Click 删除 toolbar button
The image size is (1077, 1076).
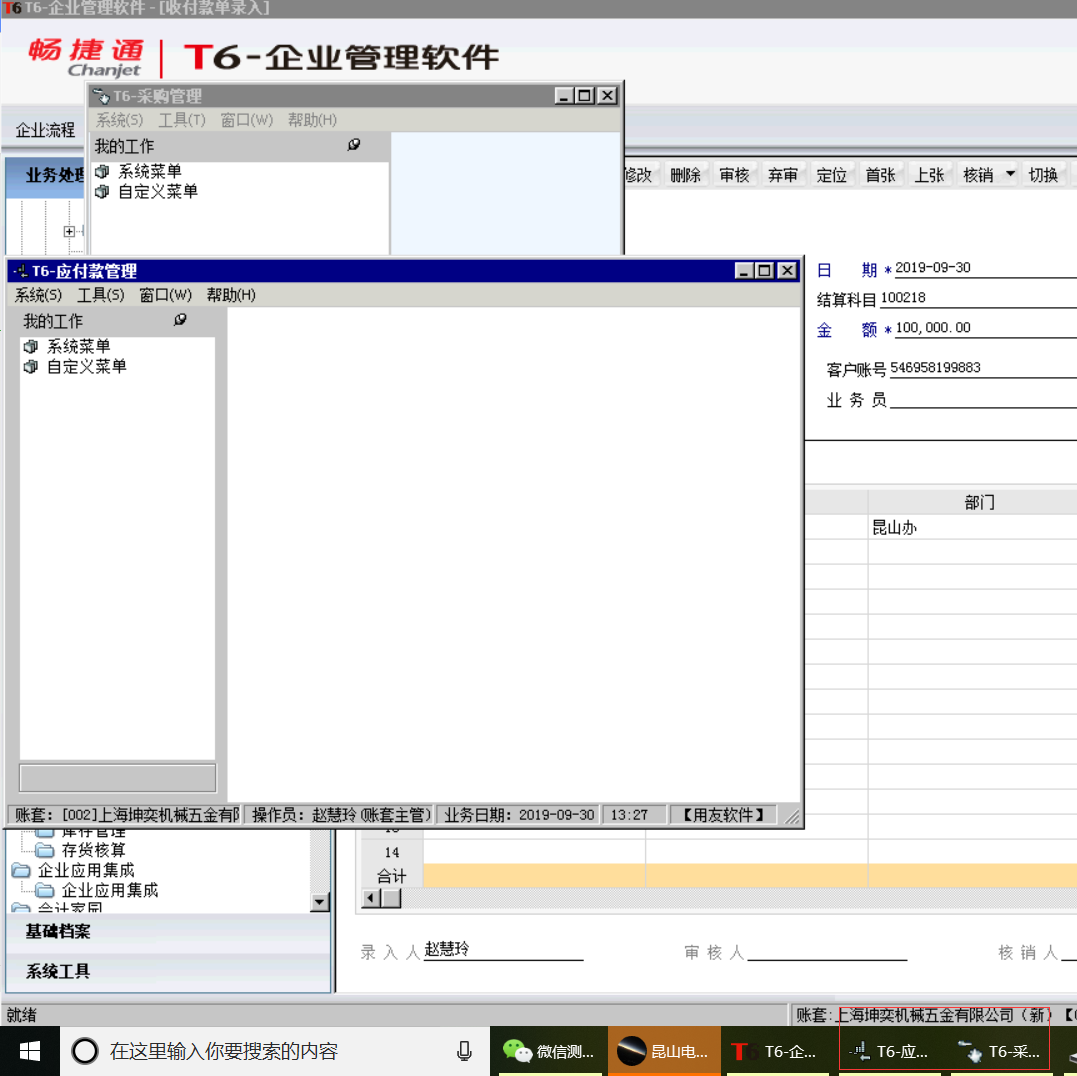[x=685, y=175]
